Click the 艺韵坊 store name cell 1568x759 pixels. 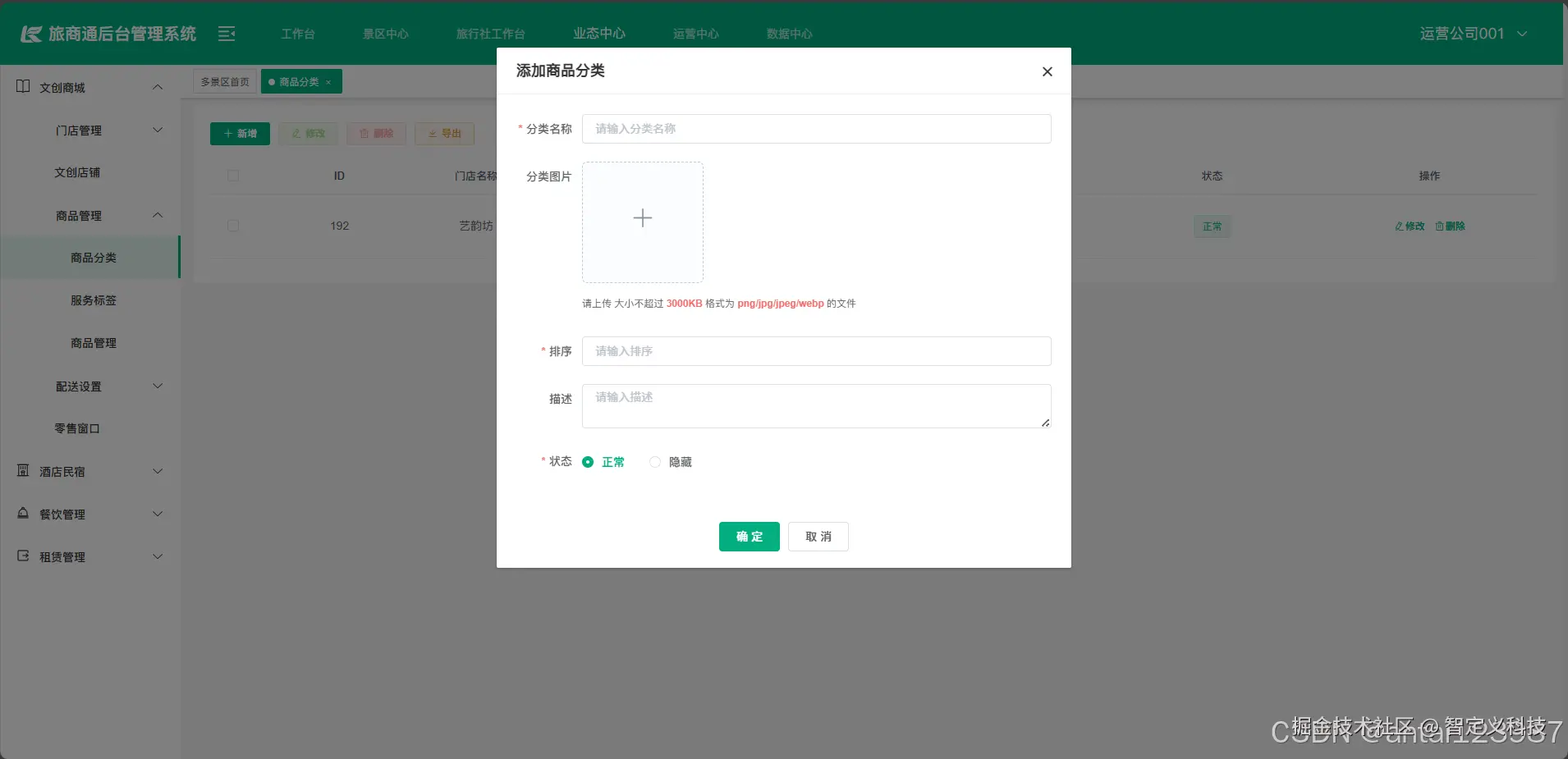pyautogui.click(x=476, y=226)
